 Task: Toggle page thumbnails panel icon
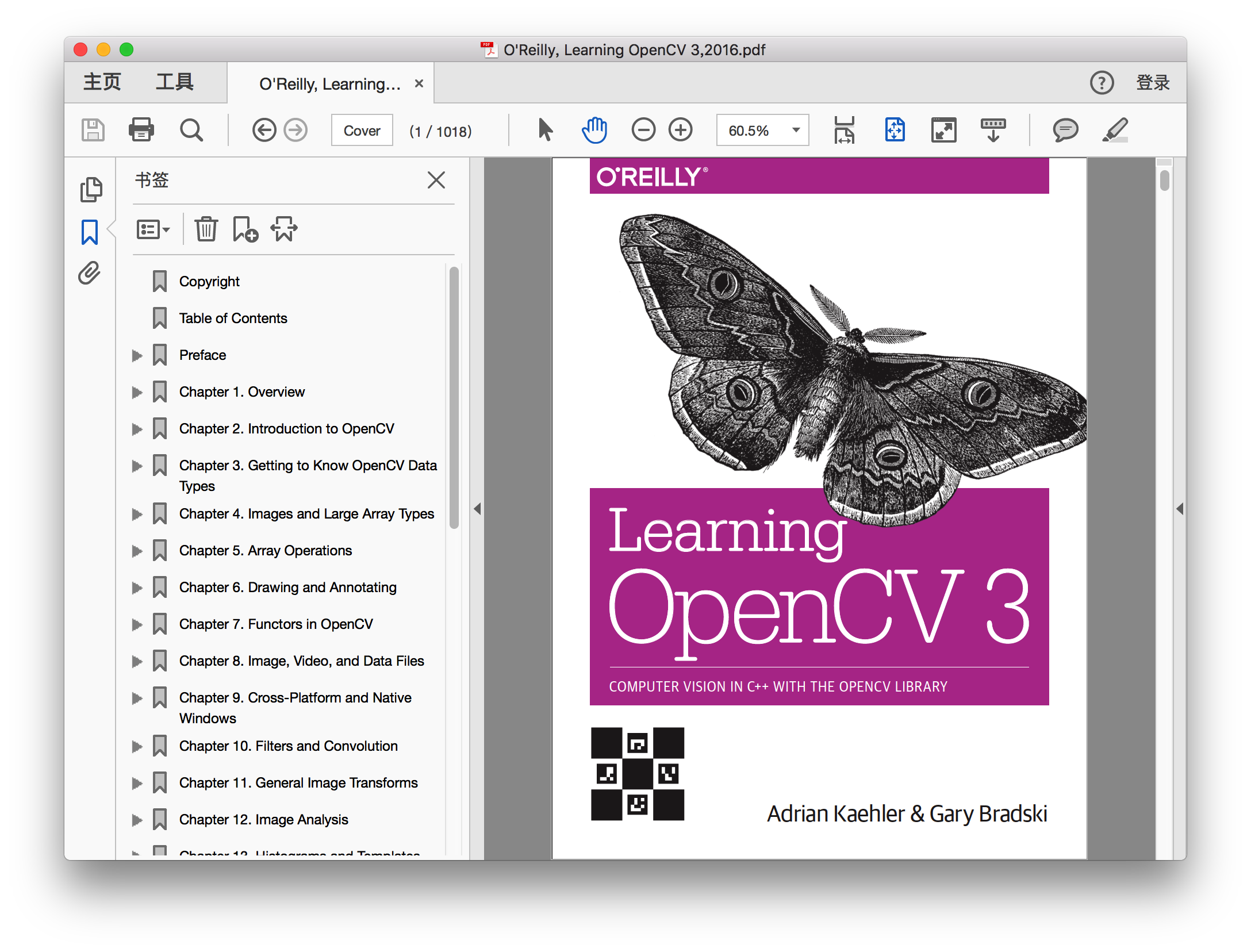91,190
